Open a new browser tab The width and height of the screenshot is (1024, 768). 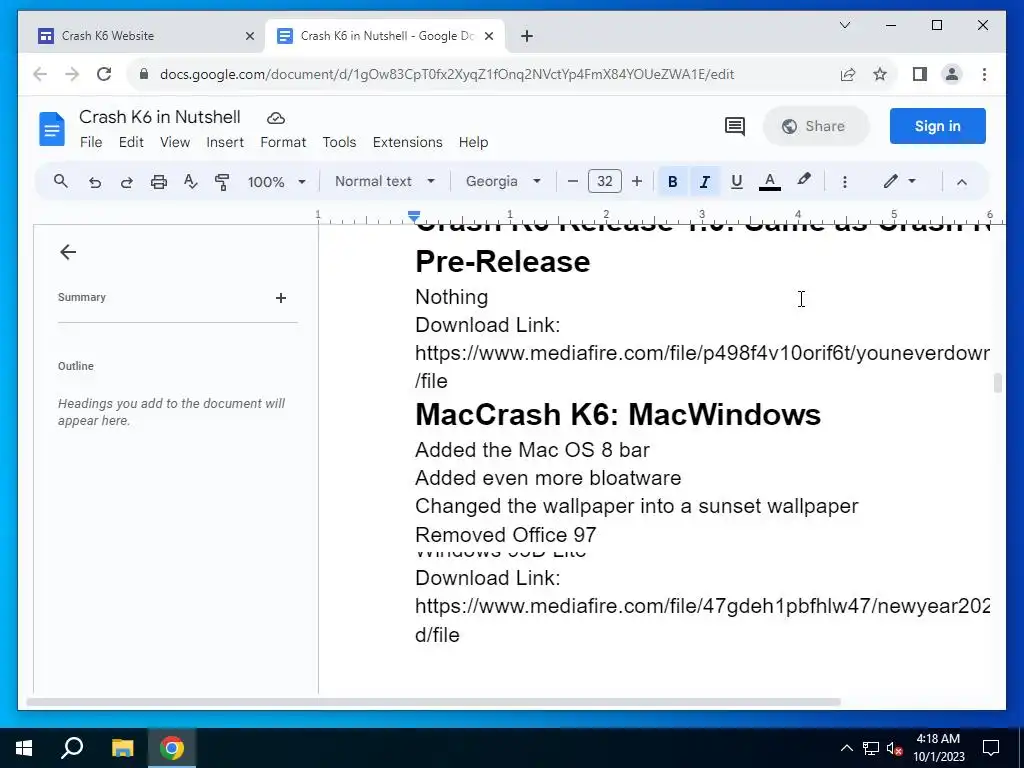point(527,36)
